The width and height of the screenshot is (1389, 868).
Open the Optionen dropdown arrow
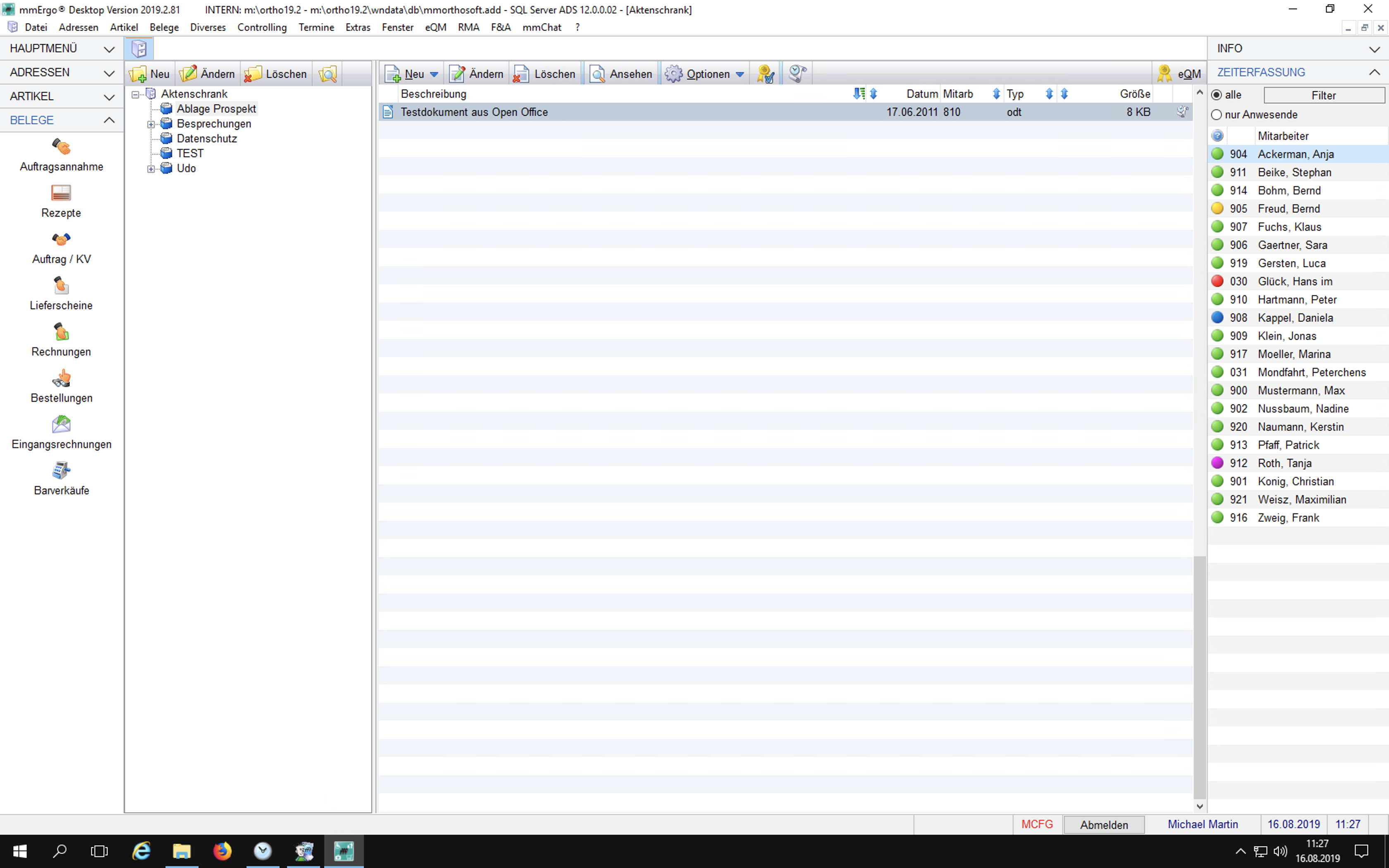point(740,75)
